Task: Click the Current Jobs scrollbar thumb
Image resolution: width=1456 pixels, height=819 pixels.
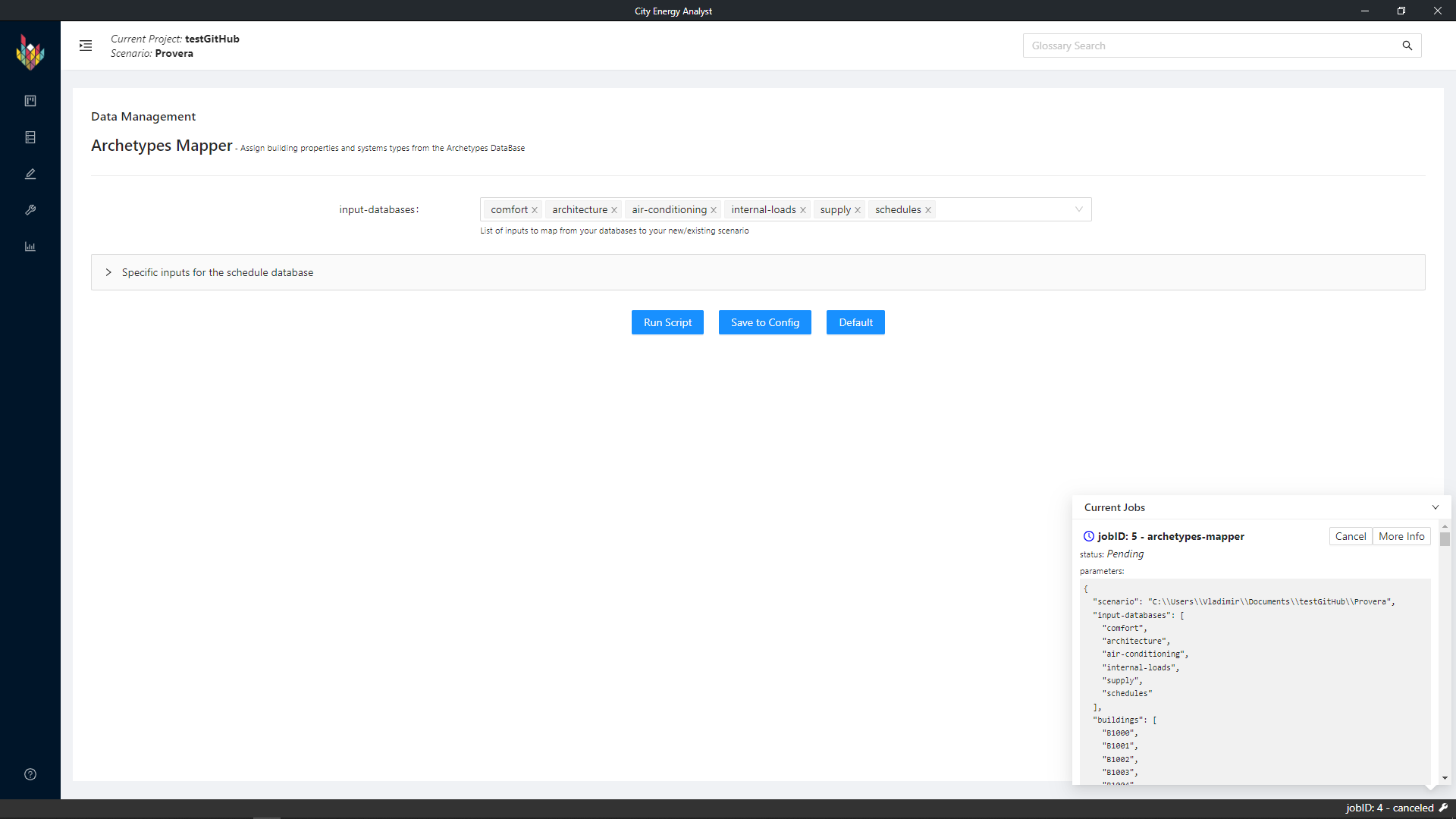Action: point(1445,539)
